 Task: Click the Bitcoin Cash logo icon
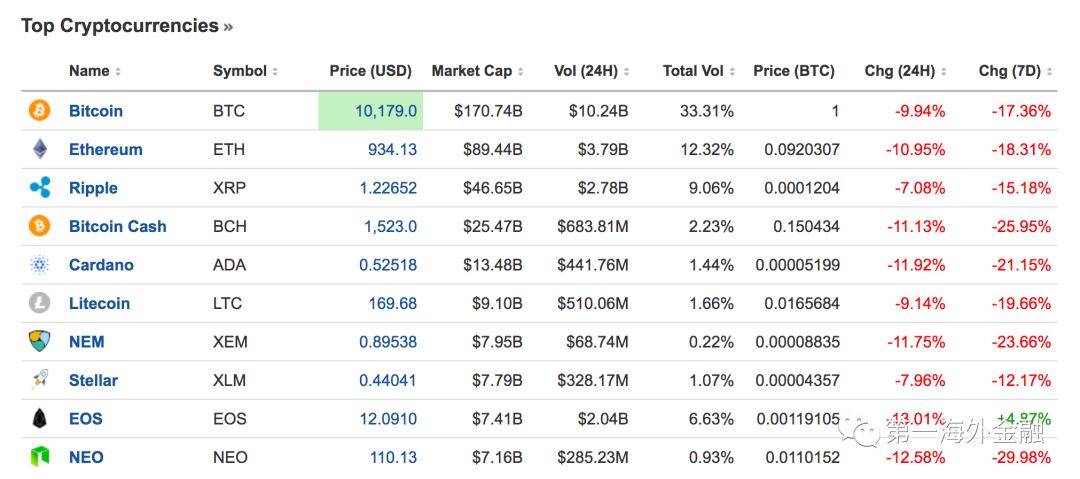coord(39,226)
